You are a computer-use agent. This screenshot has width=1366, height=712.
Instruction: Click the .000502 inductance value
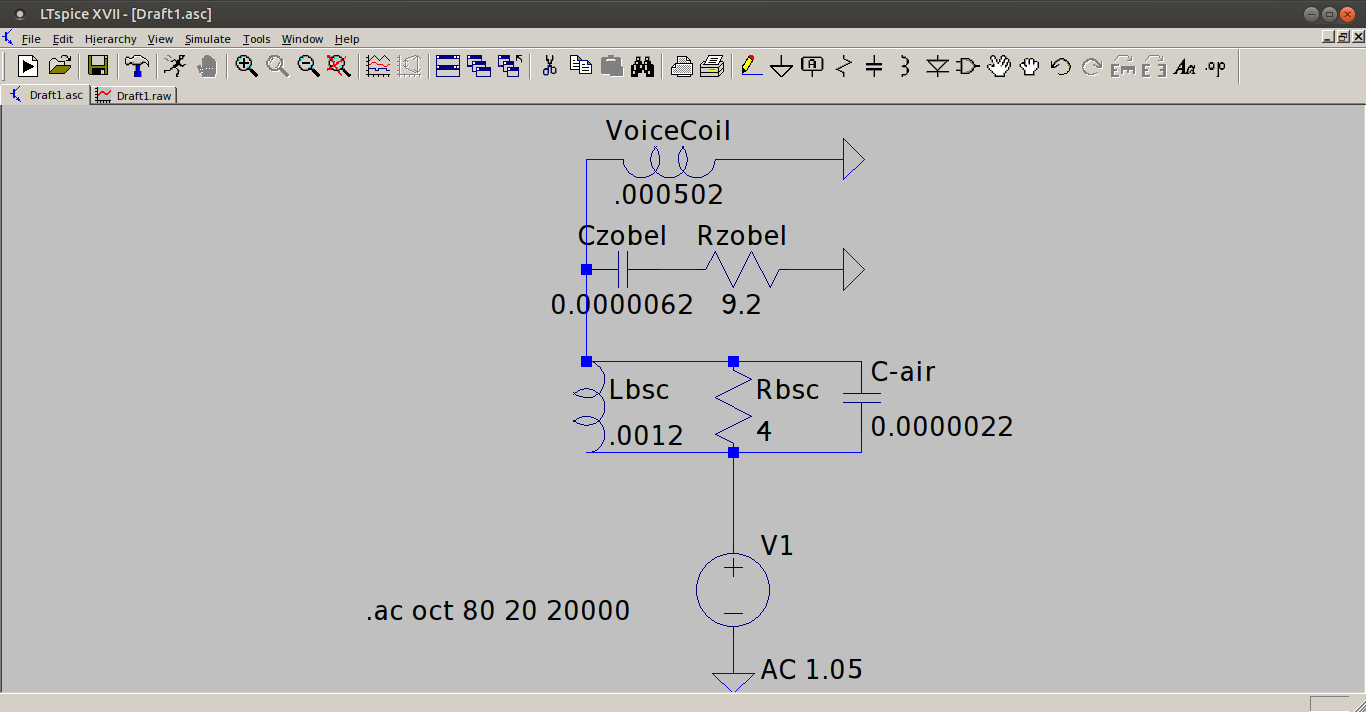[x=668, y=194]
